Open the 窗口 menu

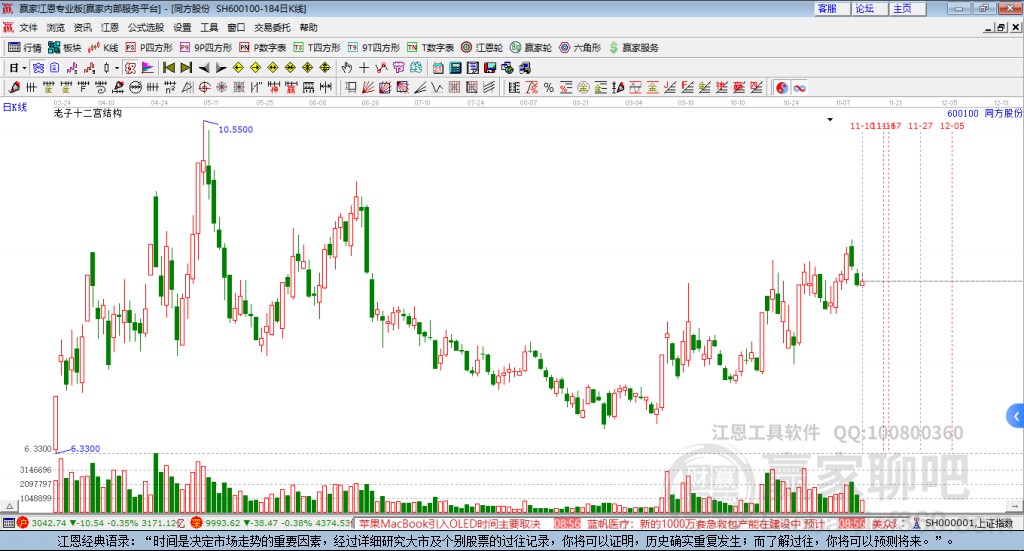[x=236, y=27]
